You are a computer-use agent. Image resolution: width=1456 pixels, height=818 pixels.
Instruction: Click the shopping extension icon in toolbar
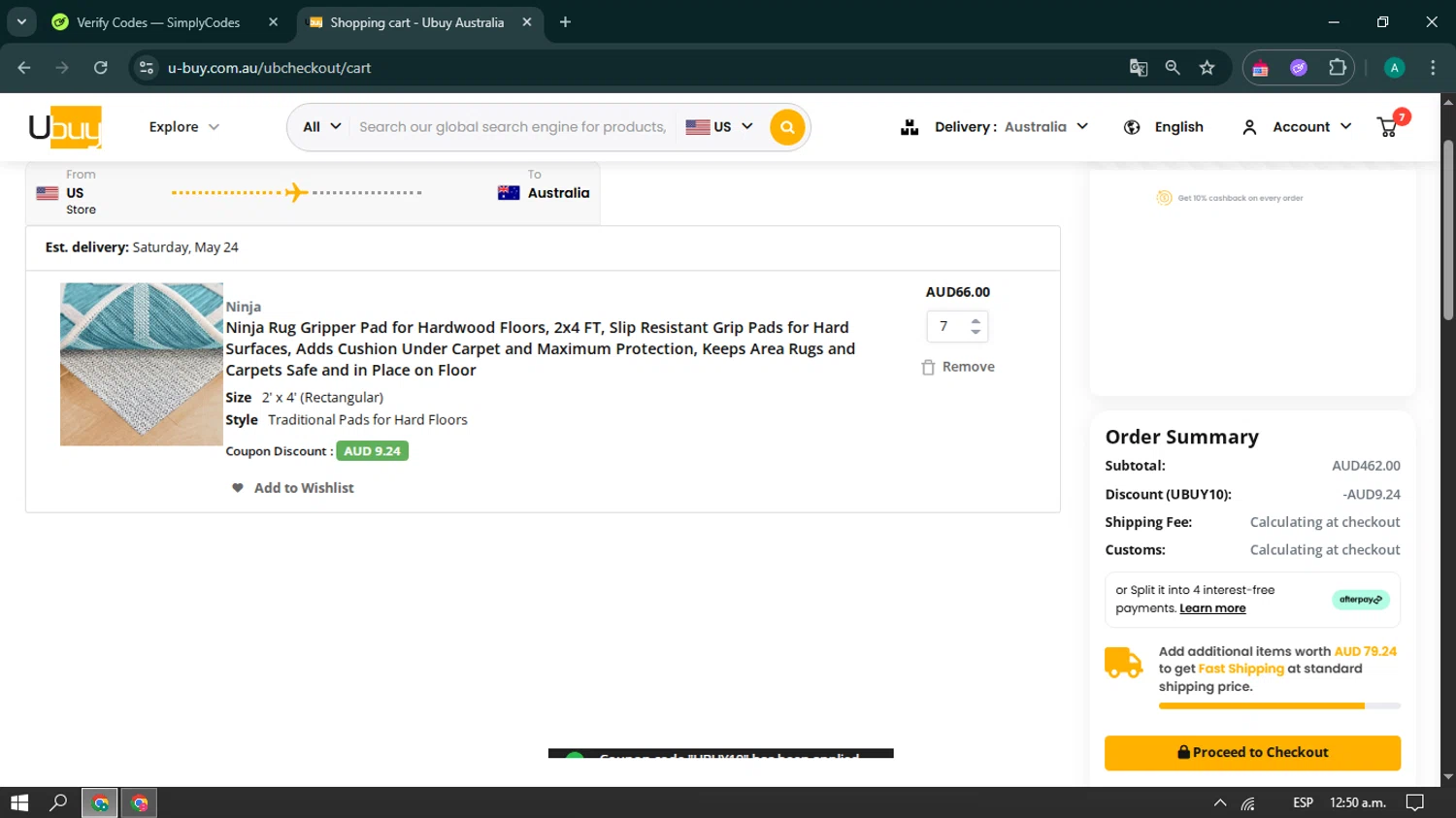click(1260, 68)
